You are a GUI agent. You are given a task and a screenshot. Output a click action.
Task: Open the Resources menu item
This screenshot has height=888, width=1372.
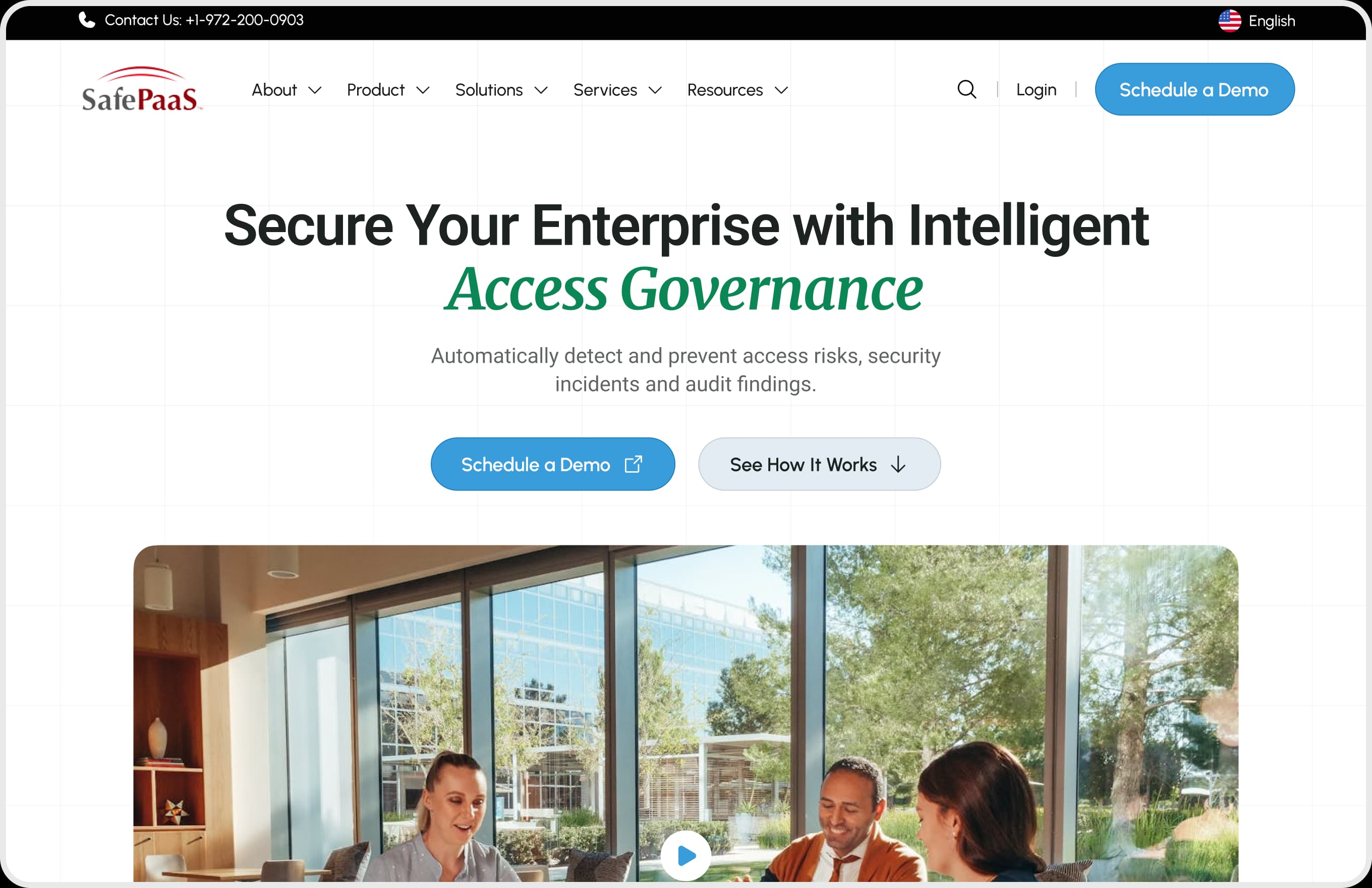coord(725,90)
